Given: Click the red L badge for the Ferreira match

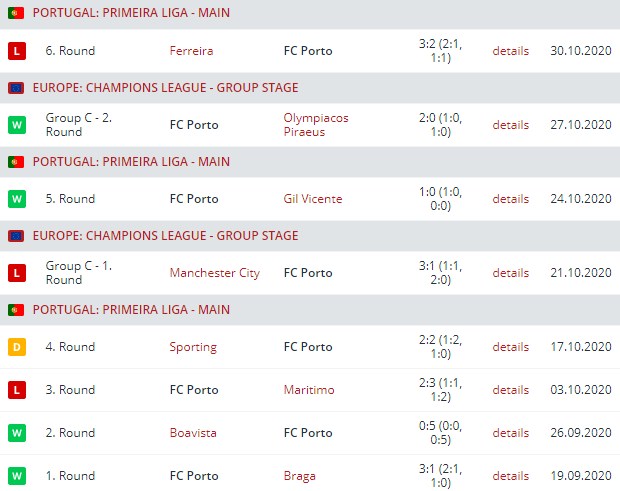Looking at the screenshot, I should (16, 51).
